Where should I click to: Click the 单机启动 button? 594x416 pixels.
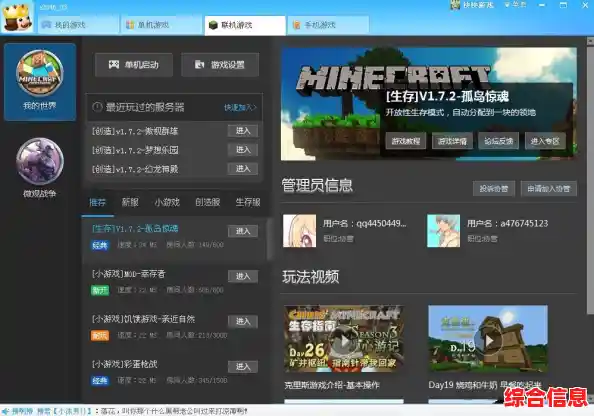(x=134, y=65)
